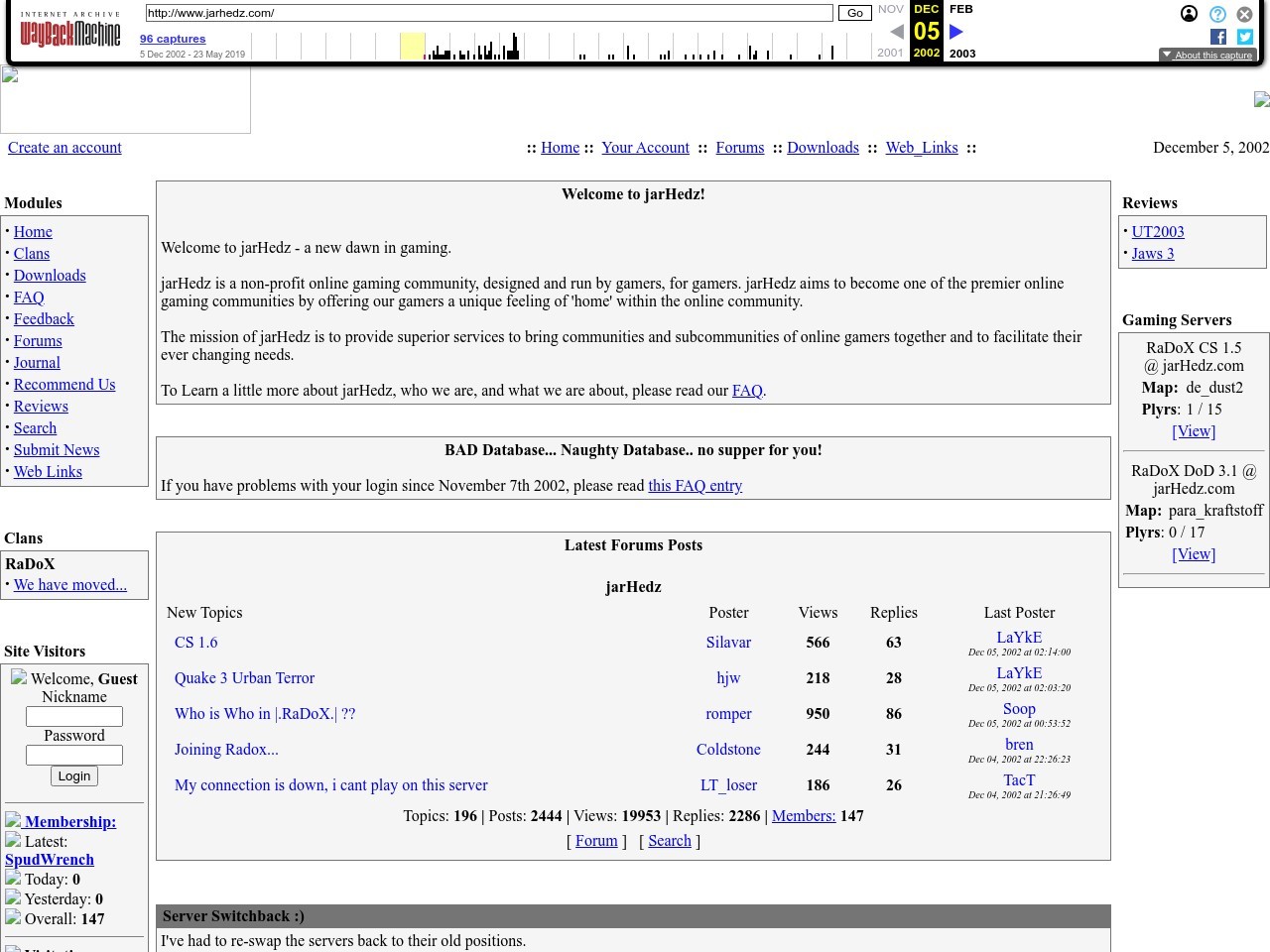Viewport: 1270px width, 952px height.
Task: Open the Downloads item in top navigation
Action: 823,148
